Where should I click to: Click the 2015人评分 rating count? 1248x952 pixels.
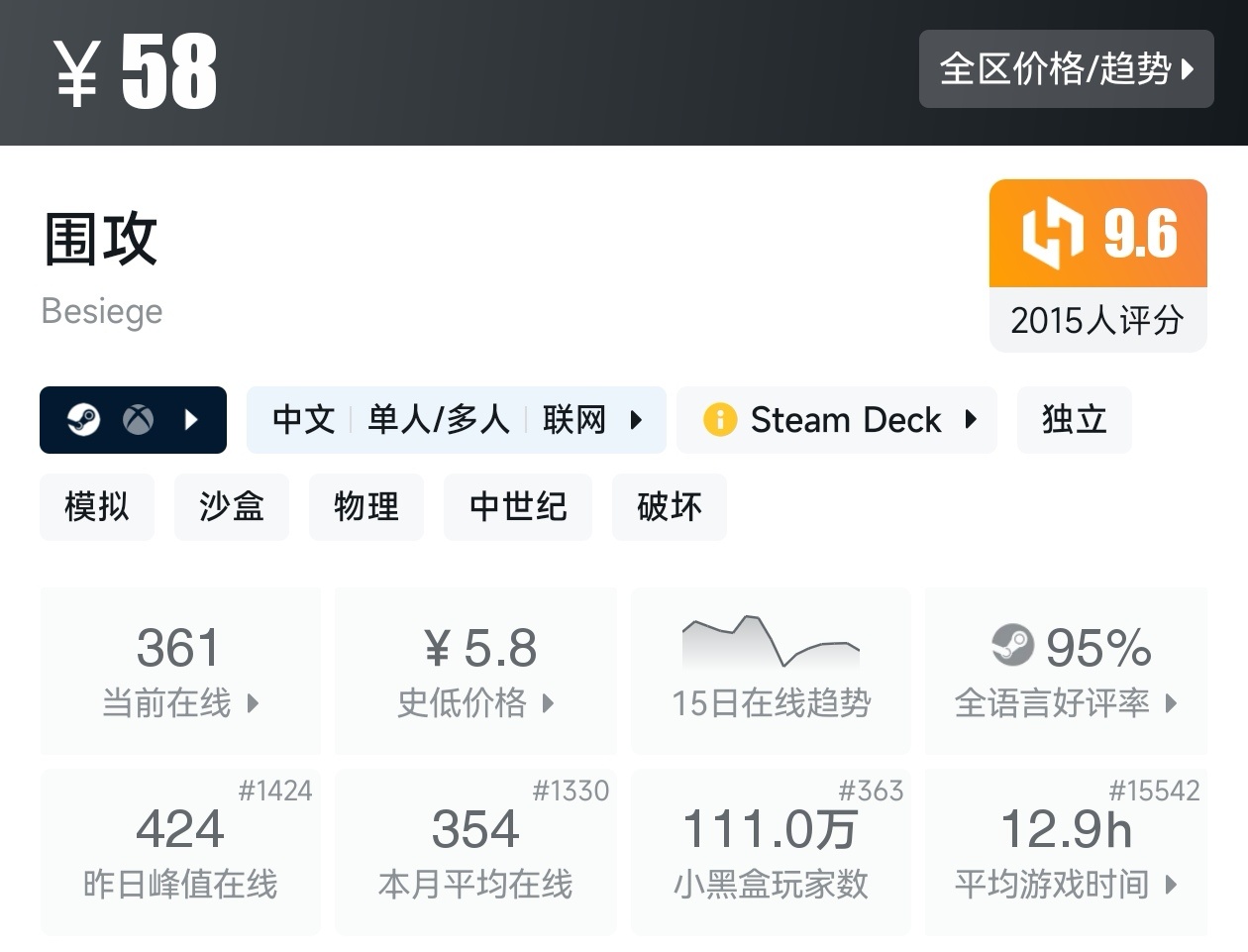(x=1097, y=320)
